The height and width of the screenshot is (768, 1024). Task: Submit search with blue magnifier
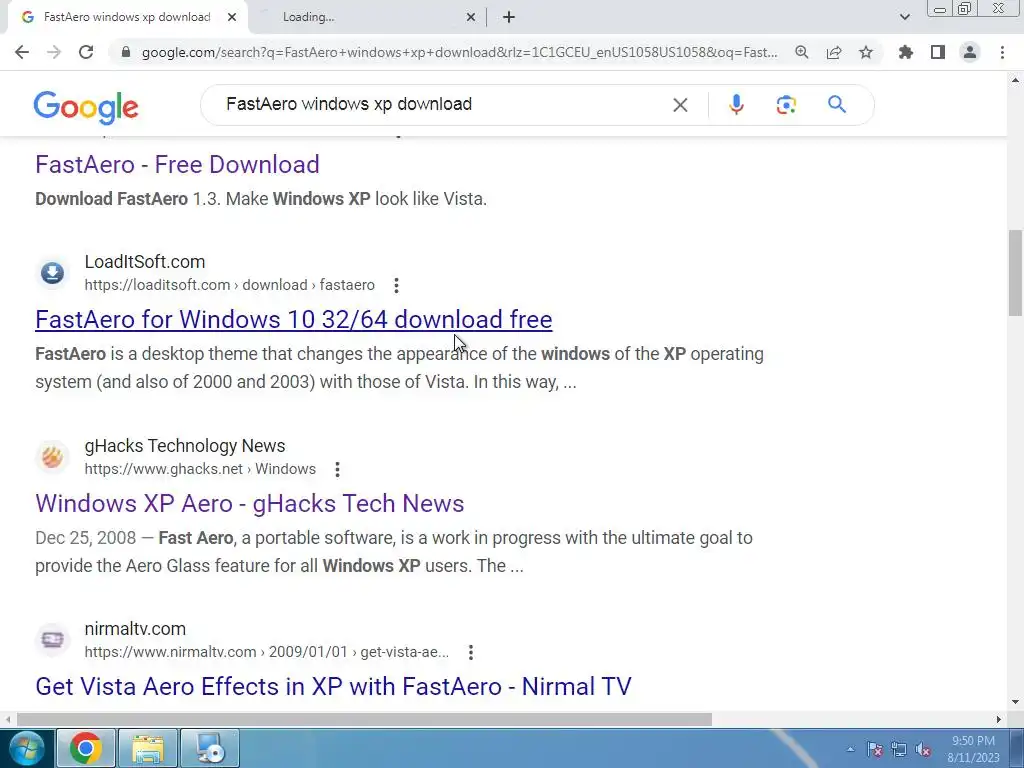point(837,104)
